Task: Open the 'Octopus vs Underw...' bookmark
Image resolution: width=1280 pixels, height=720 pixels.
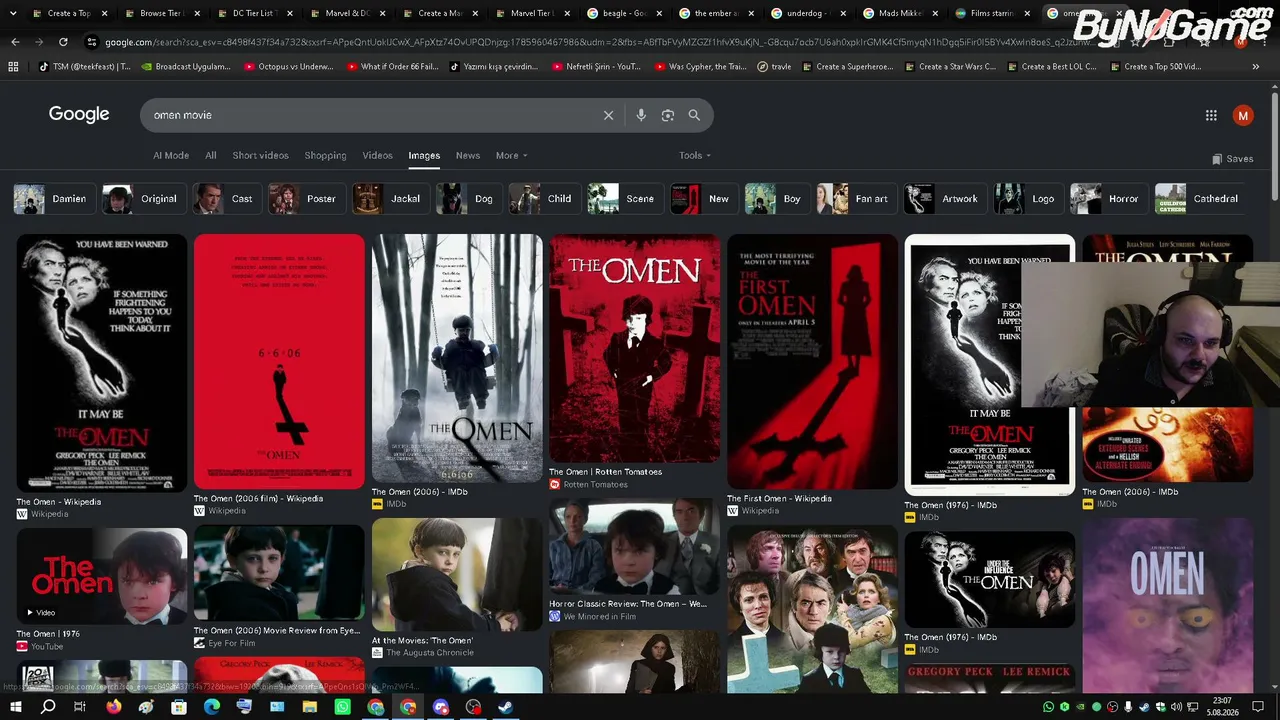Action: [288, 67]
